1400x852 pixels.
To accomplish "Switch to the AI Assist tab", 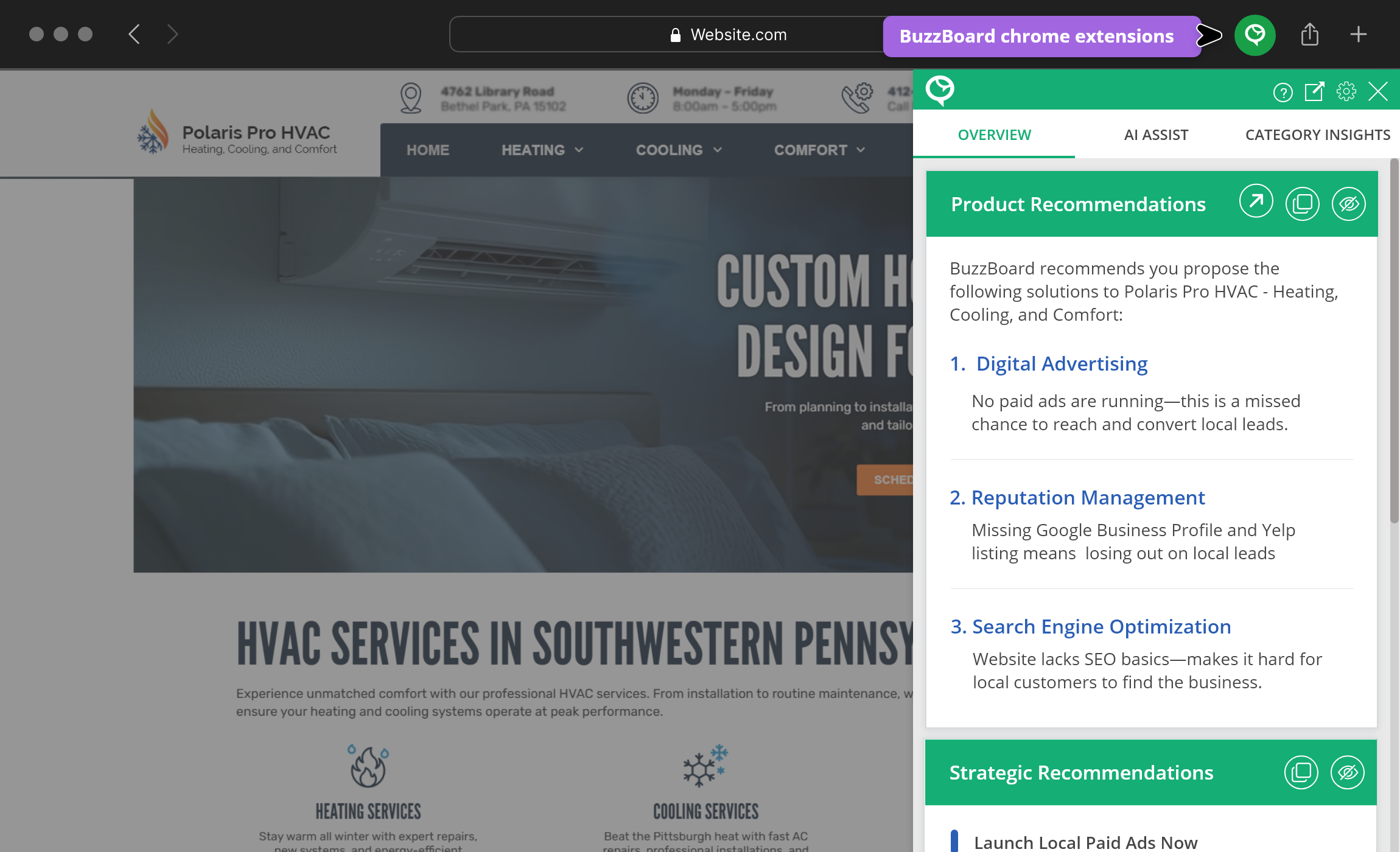I will click(1155, 134).
